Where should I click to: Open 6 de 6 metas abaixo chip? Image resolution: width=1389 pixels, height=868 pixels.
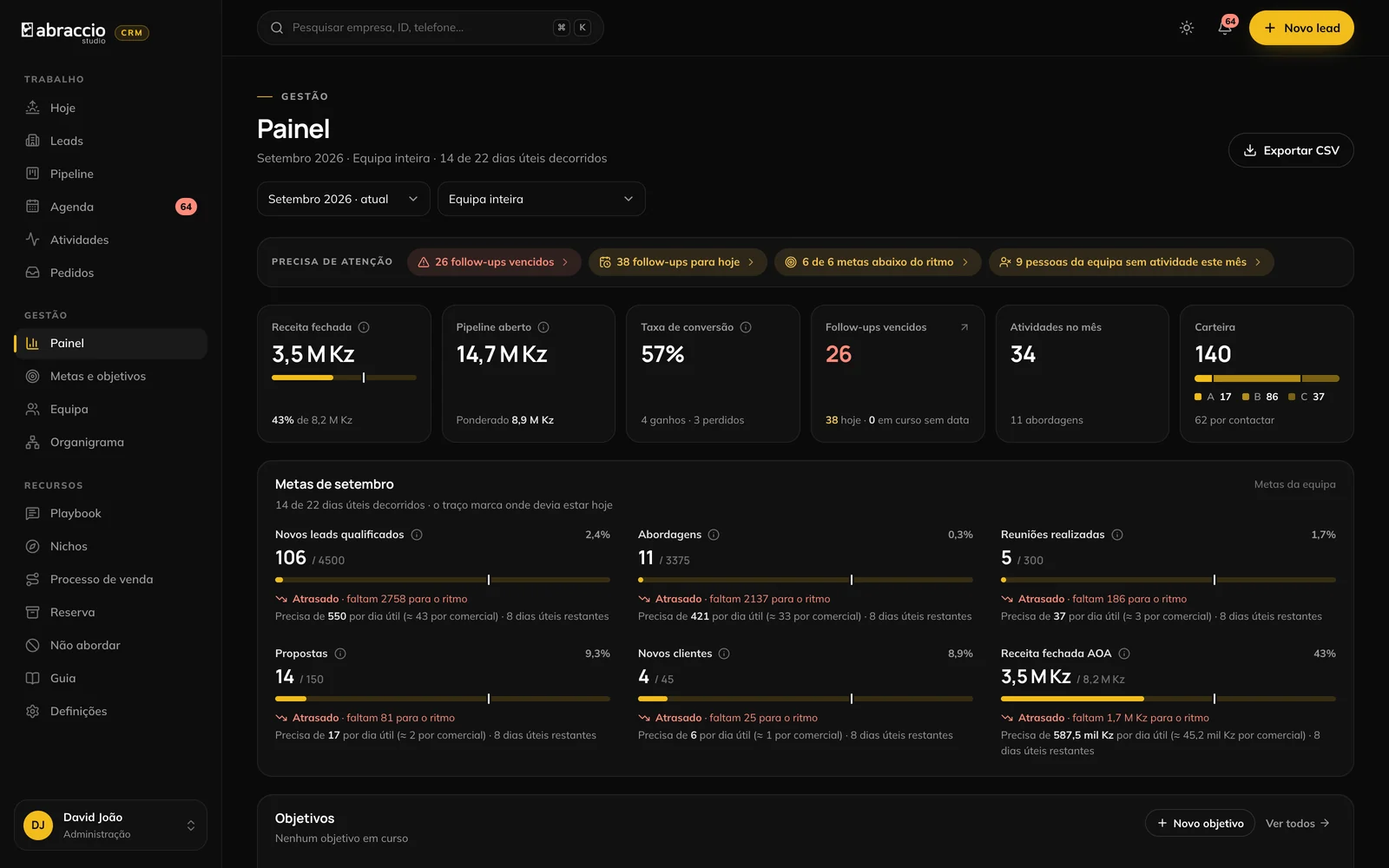(878, 262)
